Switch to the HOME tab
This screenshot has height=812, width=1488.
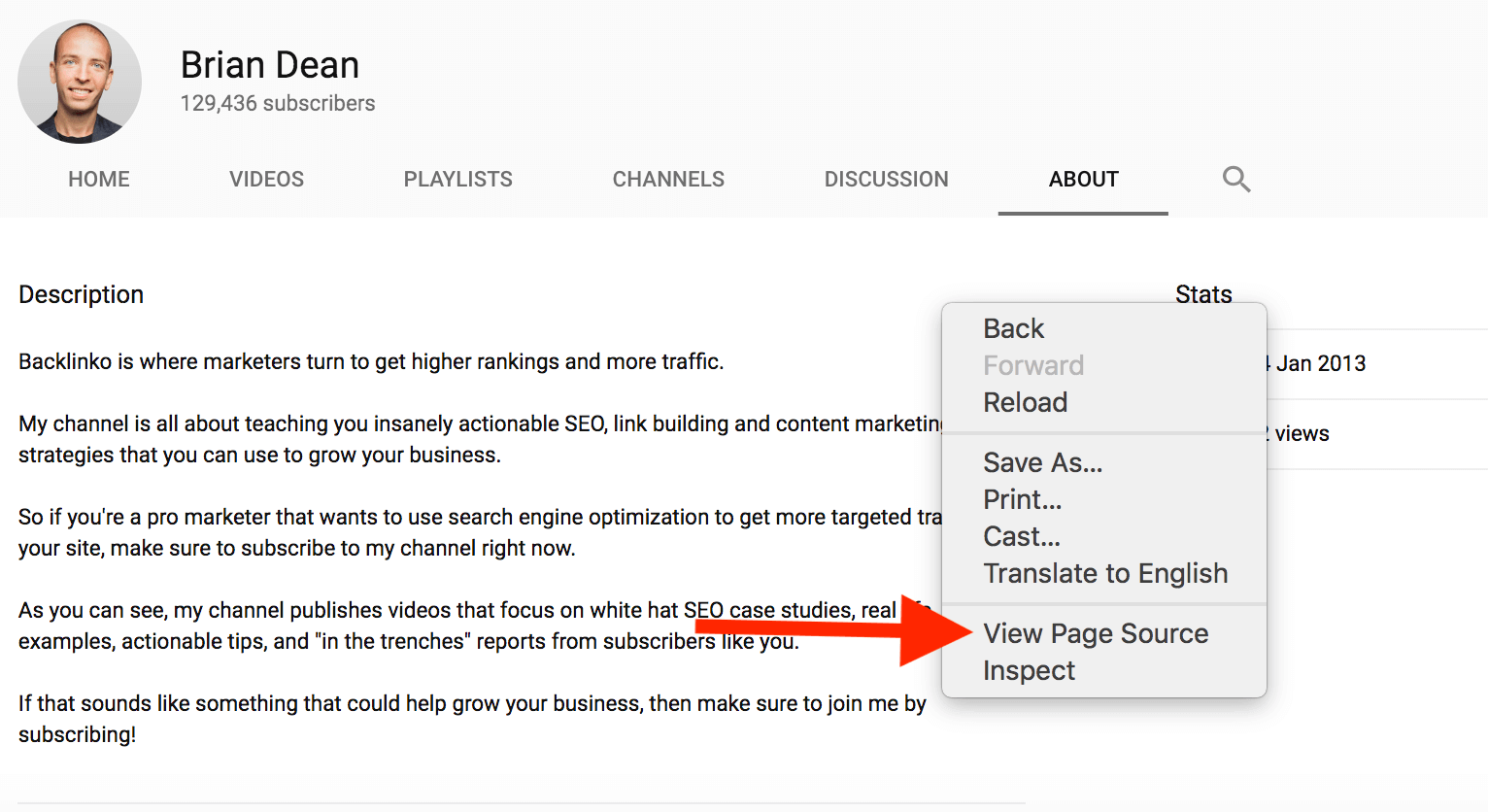(99, 180)
